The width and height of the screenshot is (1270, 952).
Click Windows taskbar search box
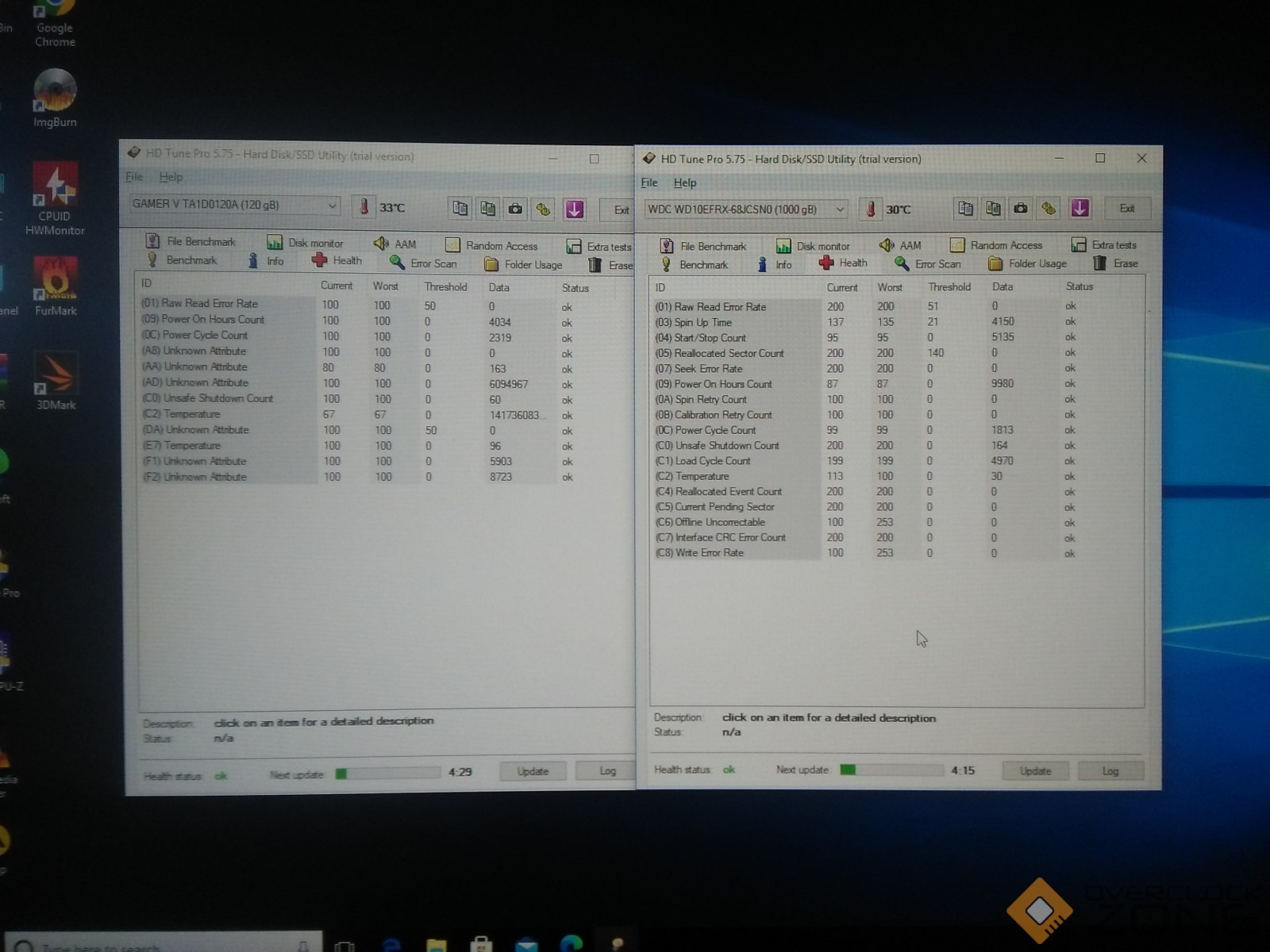[x=163, y=943]
